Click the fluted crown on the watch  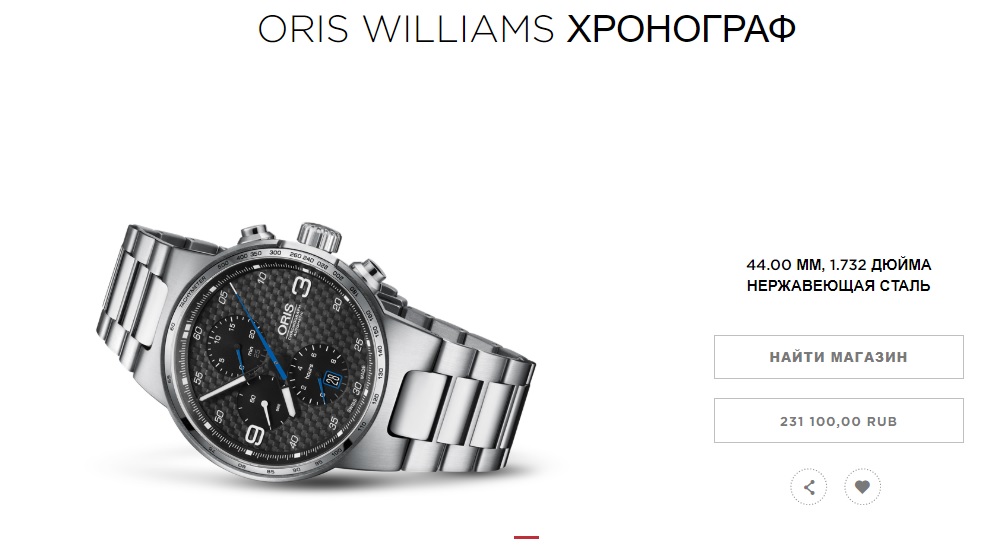point(319,237)
